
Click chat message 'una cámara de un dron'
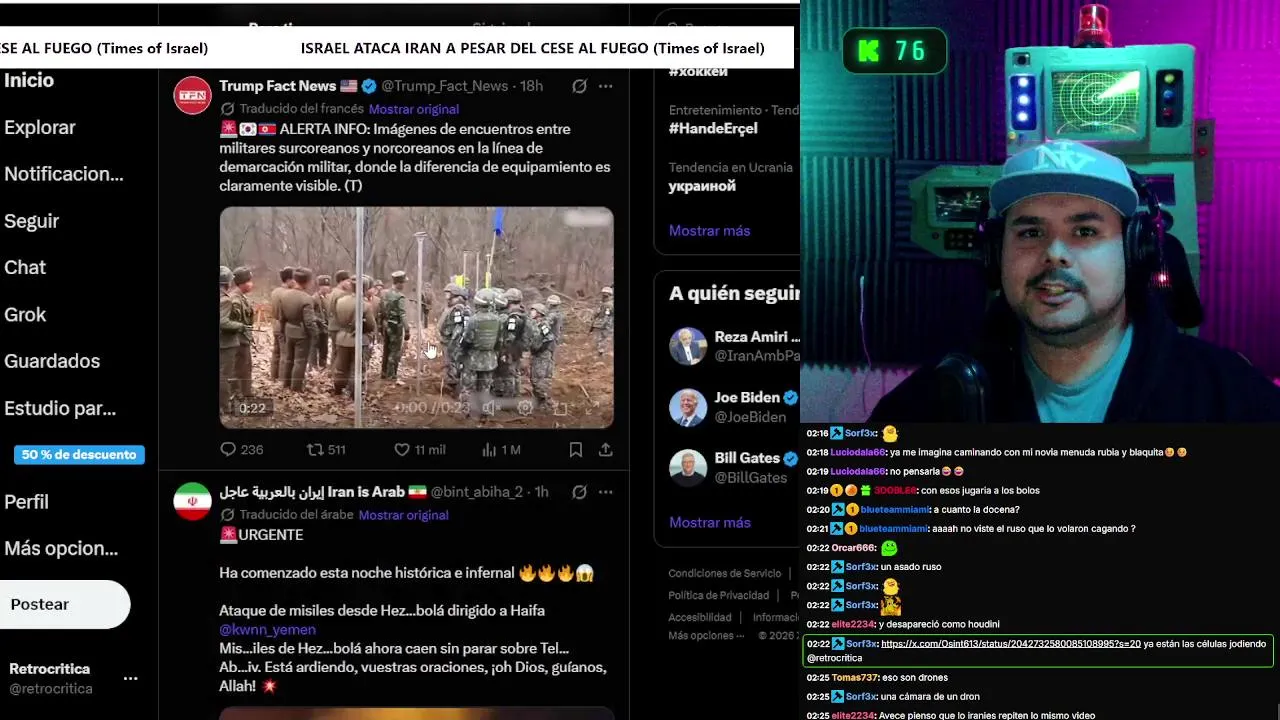coord(930,697)
